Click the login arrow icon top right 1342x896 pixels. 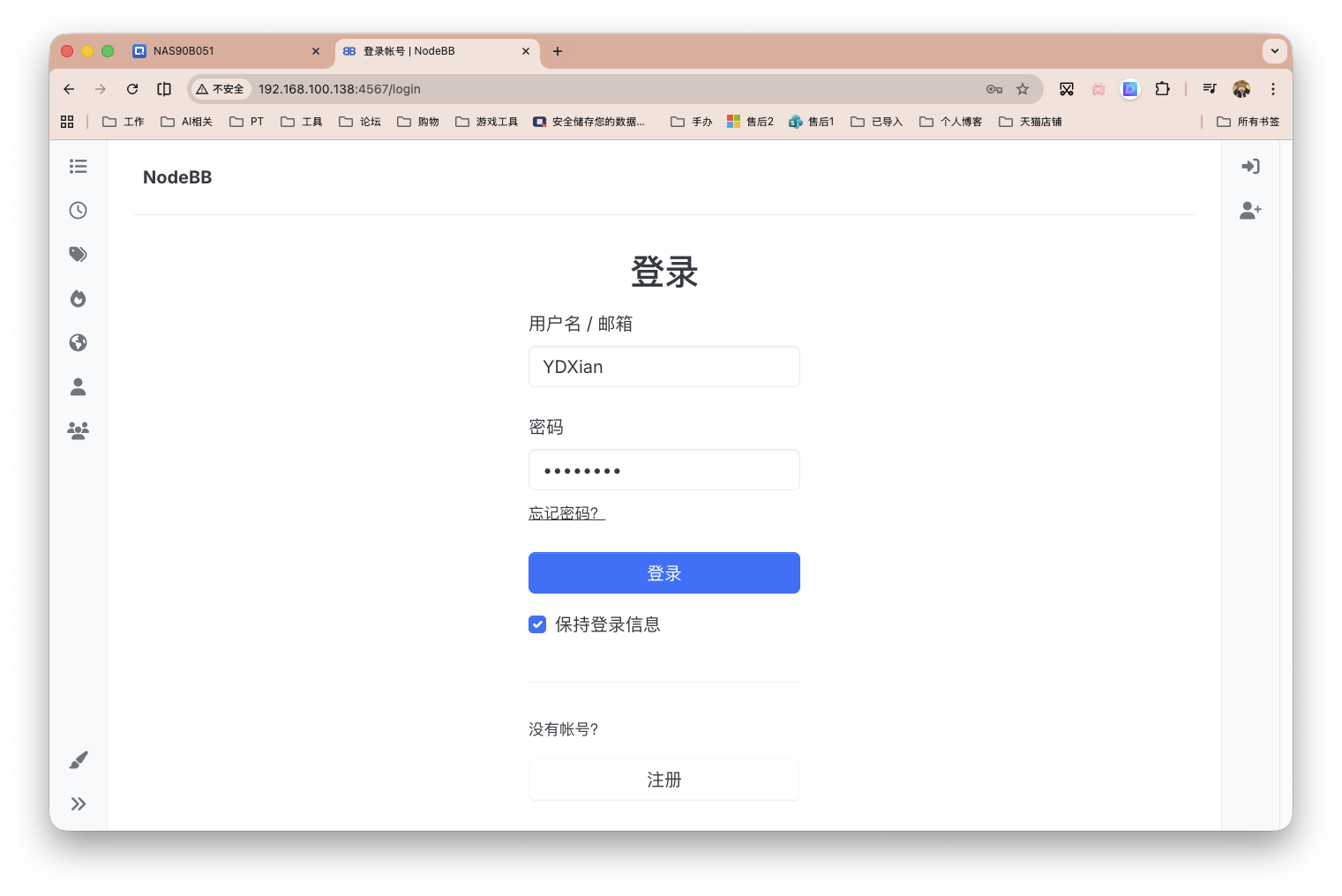coord(1250,166)
